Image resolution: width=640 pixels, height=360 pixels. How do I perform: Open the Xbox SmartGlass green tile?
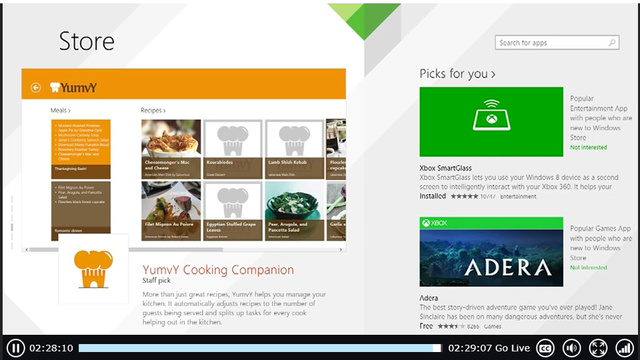[491, 122]
